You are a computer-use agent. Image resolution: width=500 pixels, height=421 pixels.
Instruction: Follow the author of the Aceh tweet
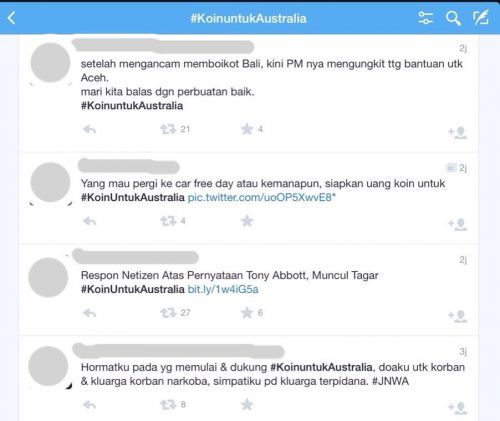(x=457, y=132)
